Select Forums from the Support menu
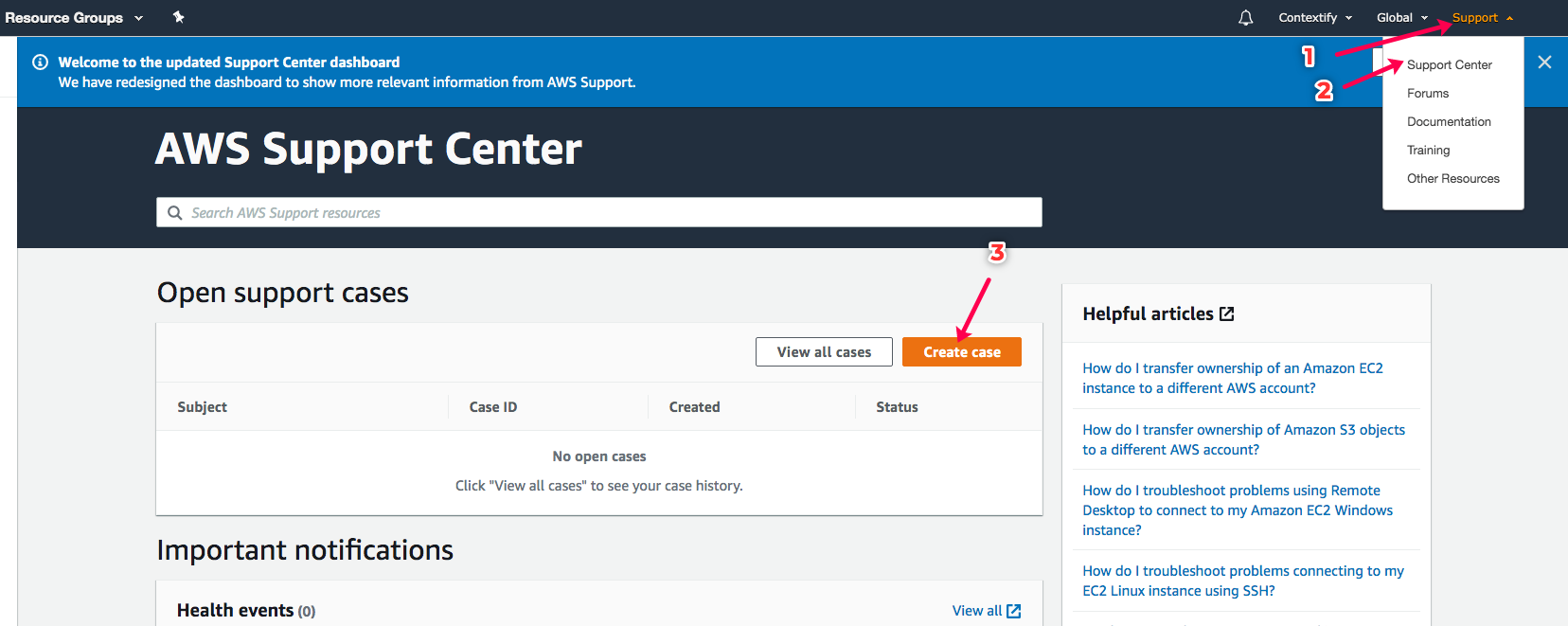This screenshot has height=626, width=1568. click(1428, 94)
